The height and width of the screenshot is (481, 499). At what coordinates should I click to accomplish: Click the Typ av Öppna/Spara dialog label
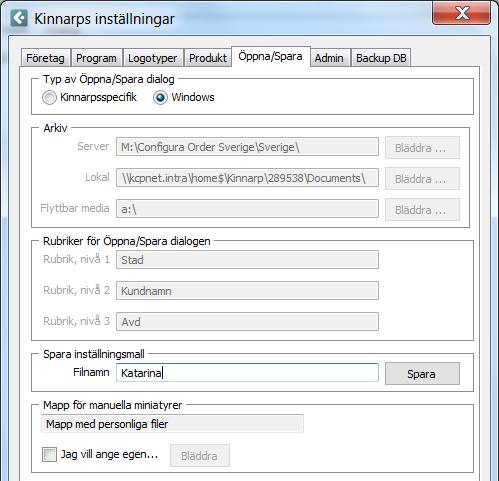point(109,79)
